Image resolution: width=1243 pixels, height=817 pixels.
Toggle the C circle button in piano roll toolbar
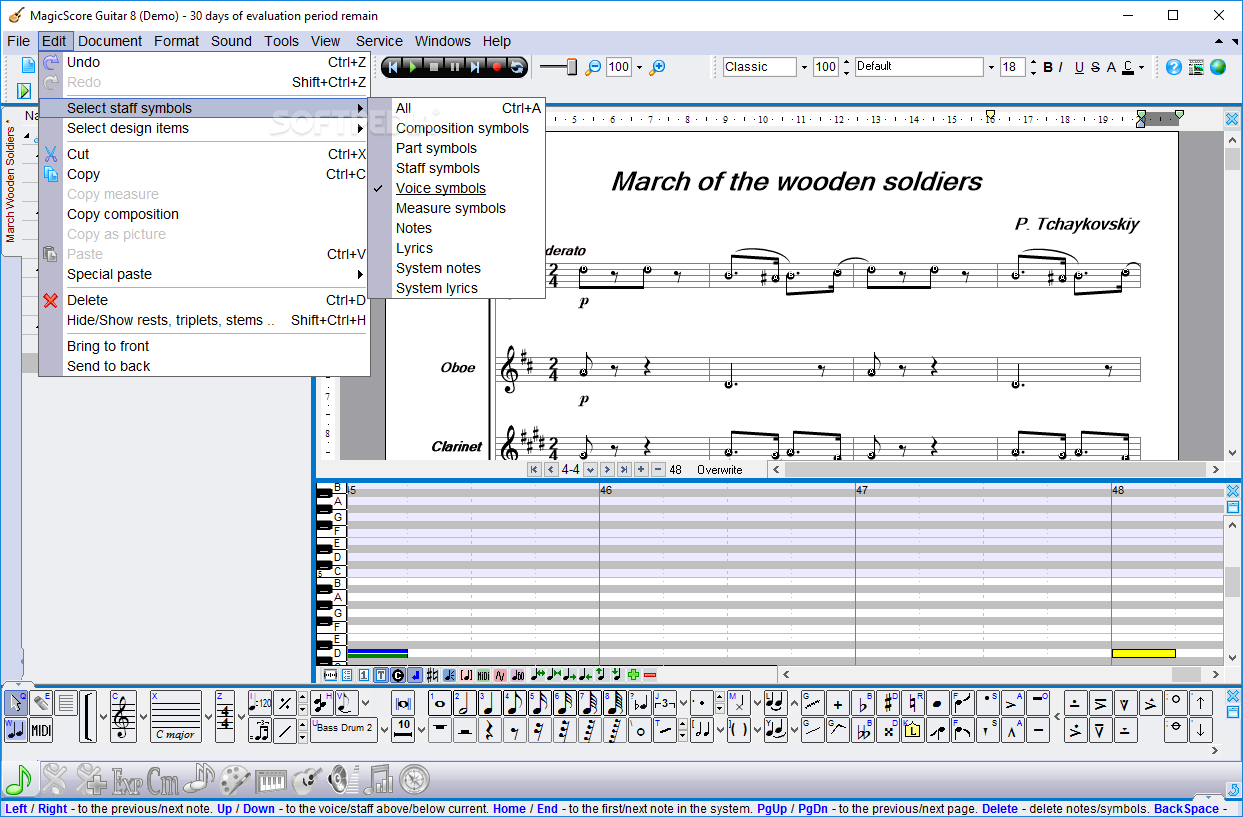[x=398, y=675]
